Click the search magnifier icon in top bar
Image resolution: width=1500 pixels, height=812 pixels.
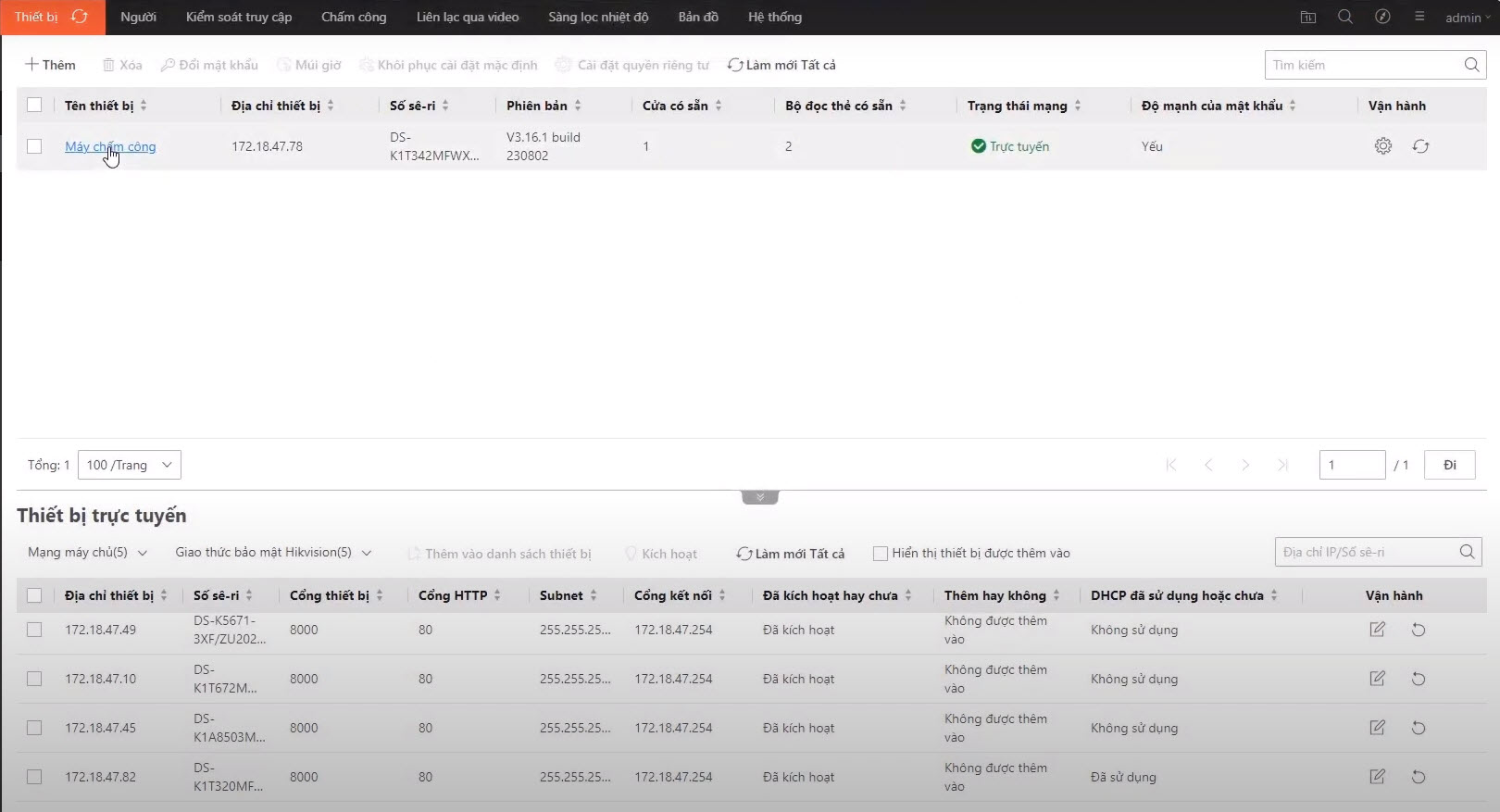[1345, 17]
